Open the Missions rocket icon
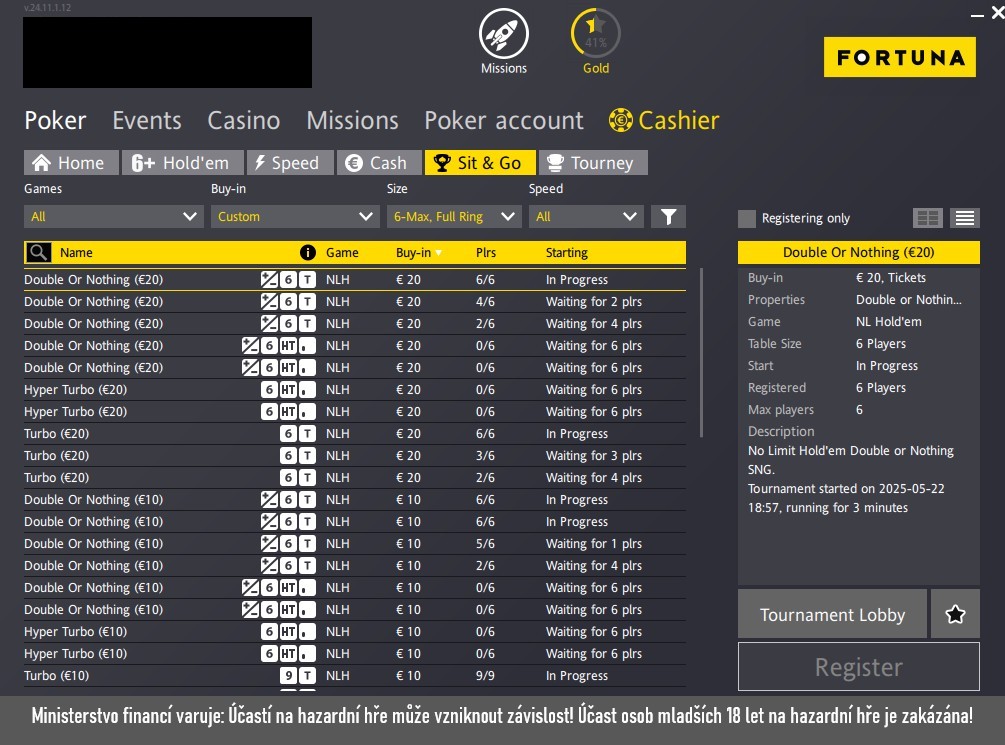The image size is (1005, 745). 504,33
